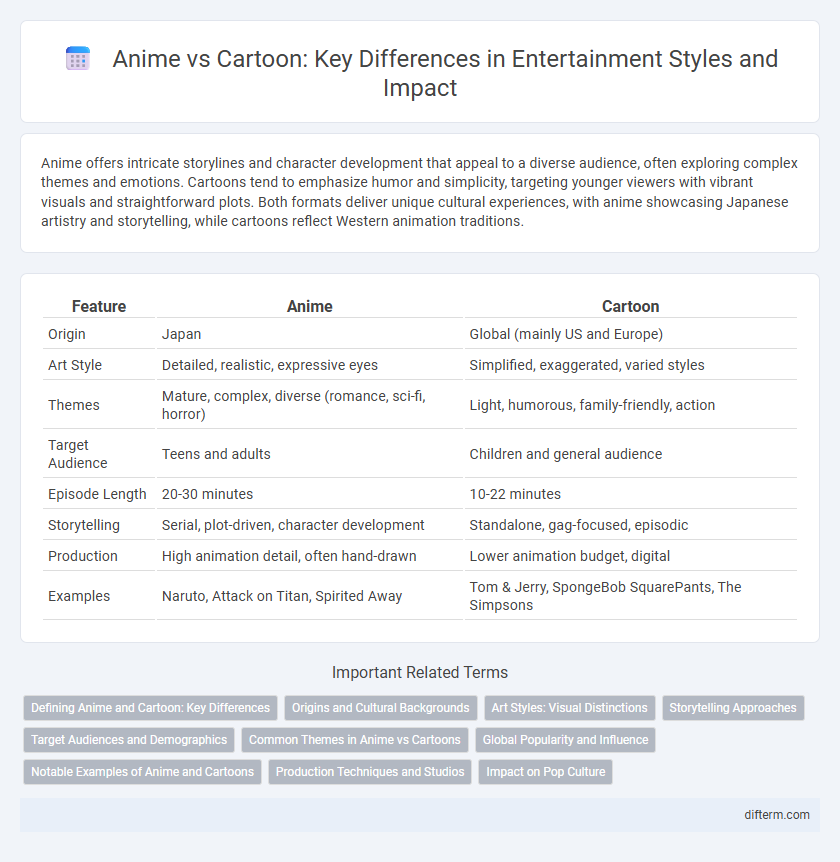The image size is (840, 862).
Task: Click the 'Target Audiences and Demographics' tag
Action: coord(129,740)
